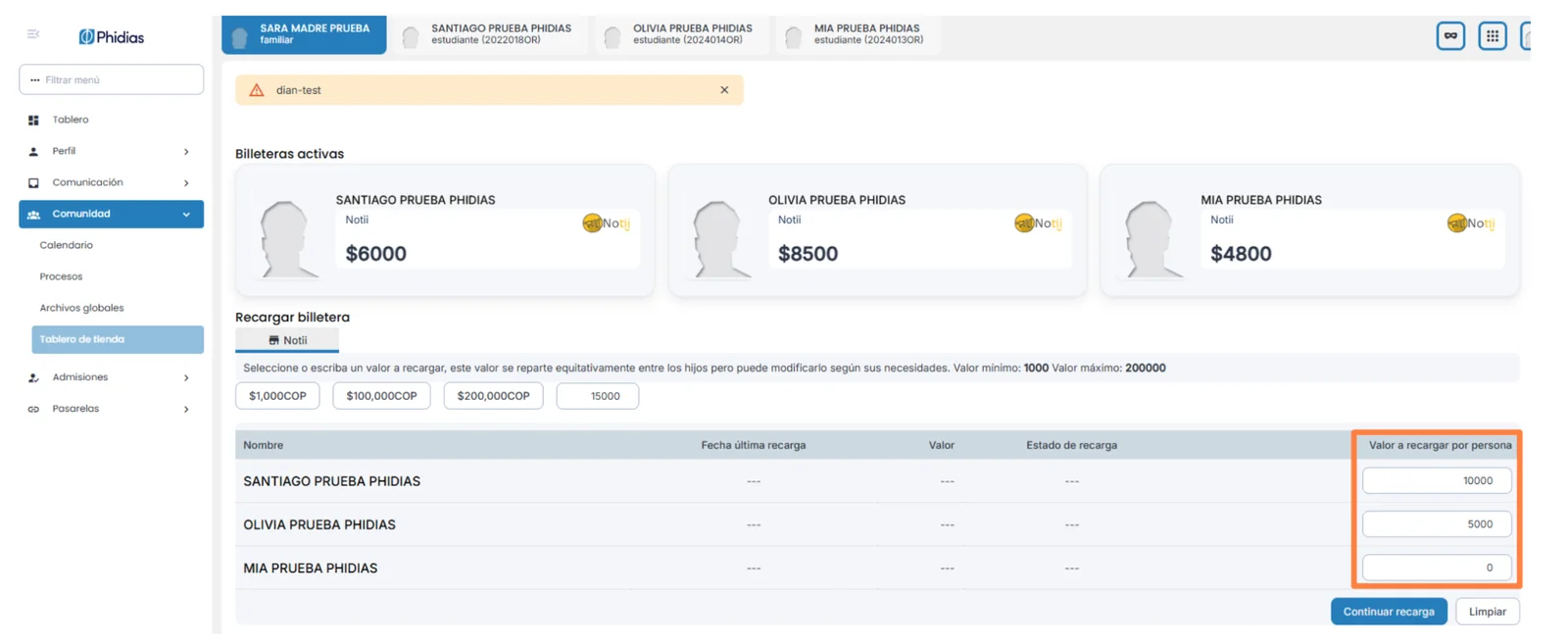Click Olivia's avatar in the wallet card
This screenshot has height=643, width=1568.
[x=720, y=239]
